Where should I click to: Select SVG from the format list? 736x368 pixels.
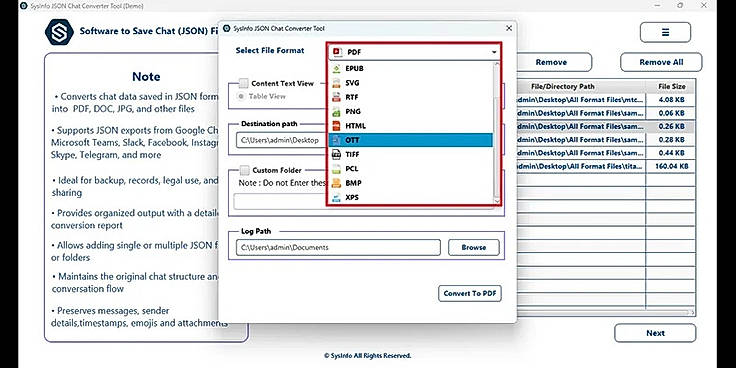tap(411, 83)
